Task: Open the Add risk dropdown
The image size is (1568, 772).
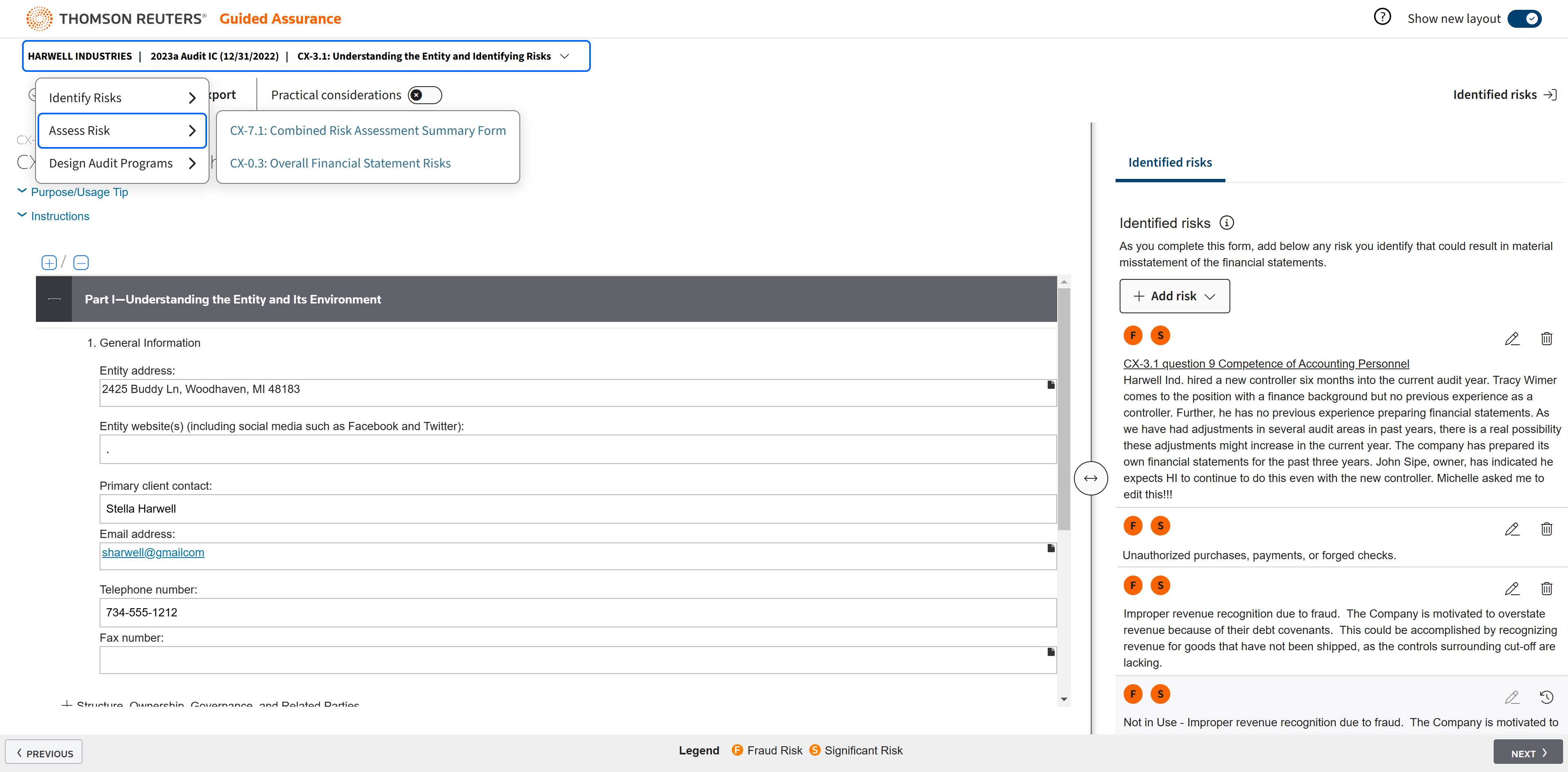Action: point(1174,296)
